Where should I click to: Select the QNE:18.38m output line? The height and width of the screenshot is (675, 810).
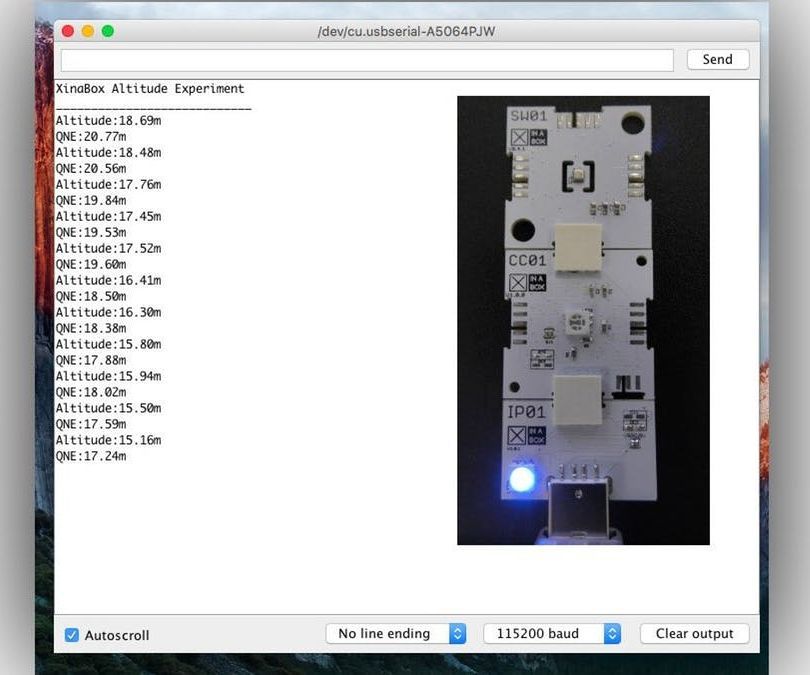coord(91,329)
